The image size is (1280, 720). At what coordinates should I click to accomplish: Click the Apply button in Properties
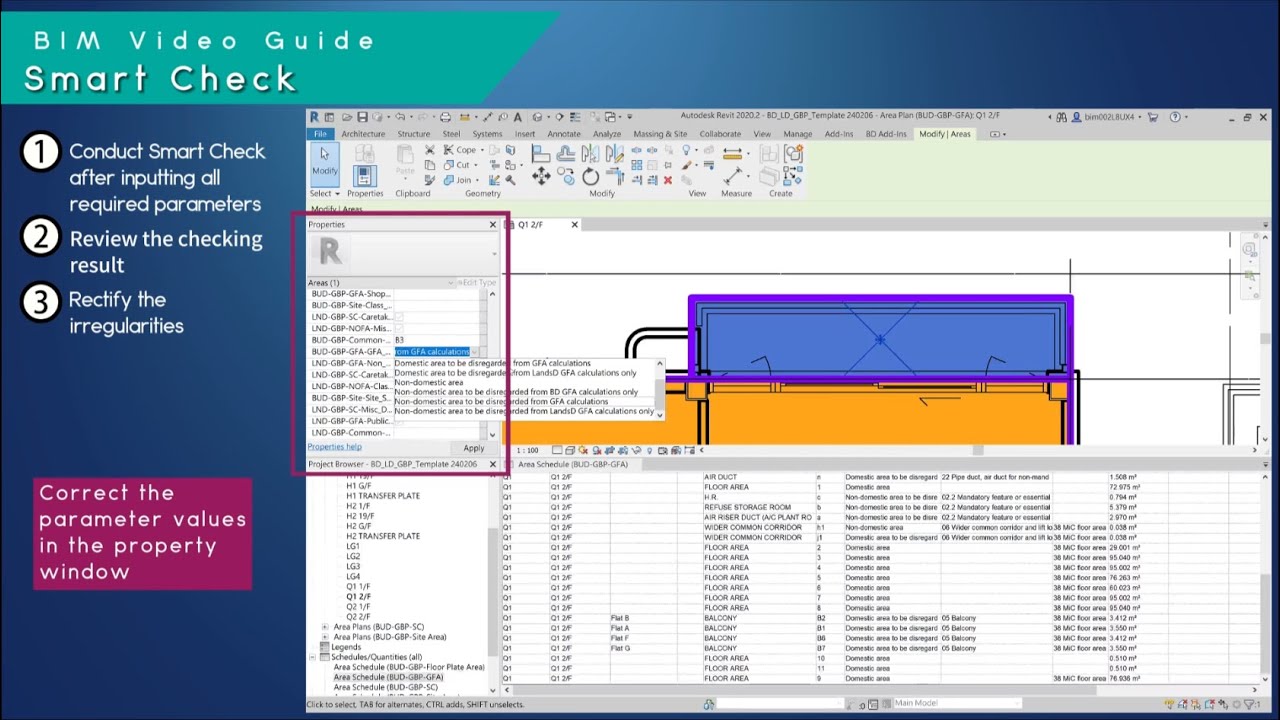[x=474, y=448]
